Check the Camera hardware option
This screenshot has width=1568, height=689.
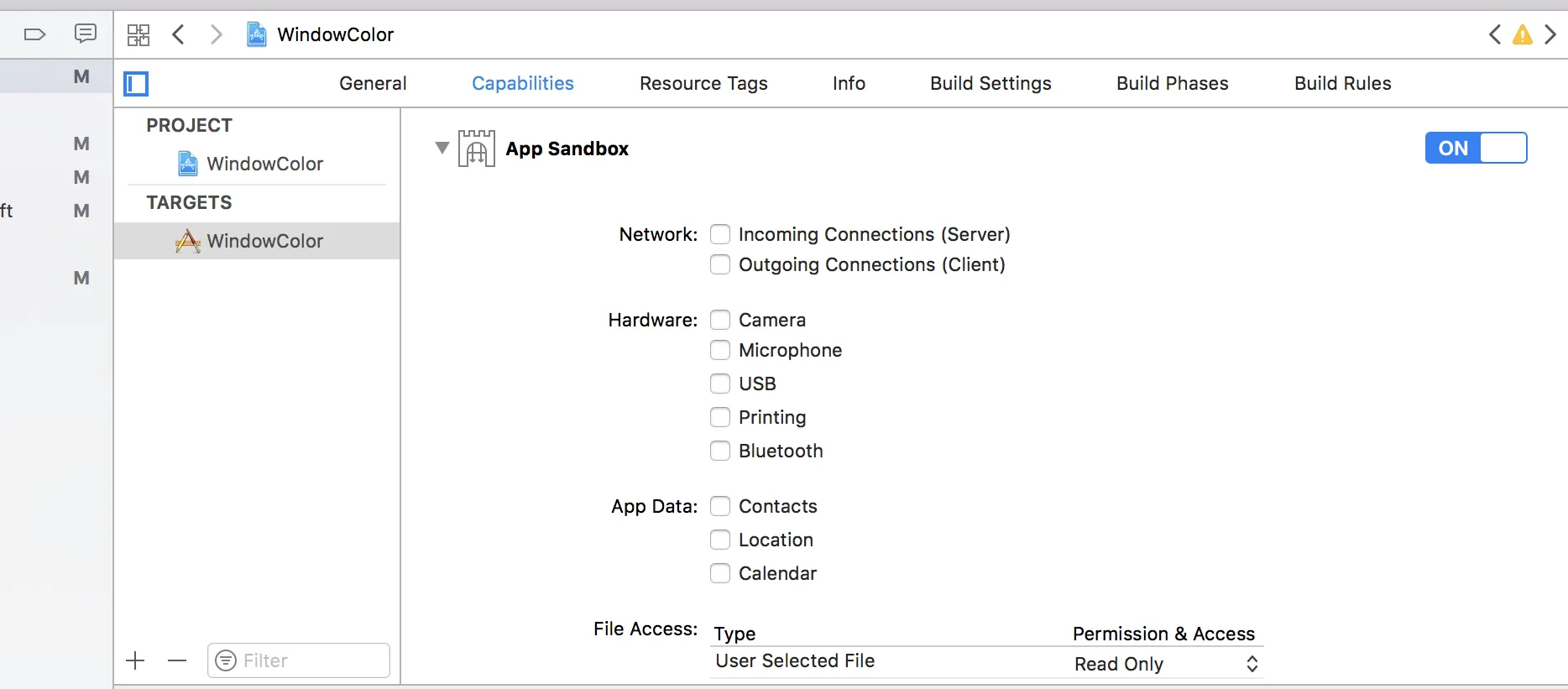click(x=720, y=320)
